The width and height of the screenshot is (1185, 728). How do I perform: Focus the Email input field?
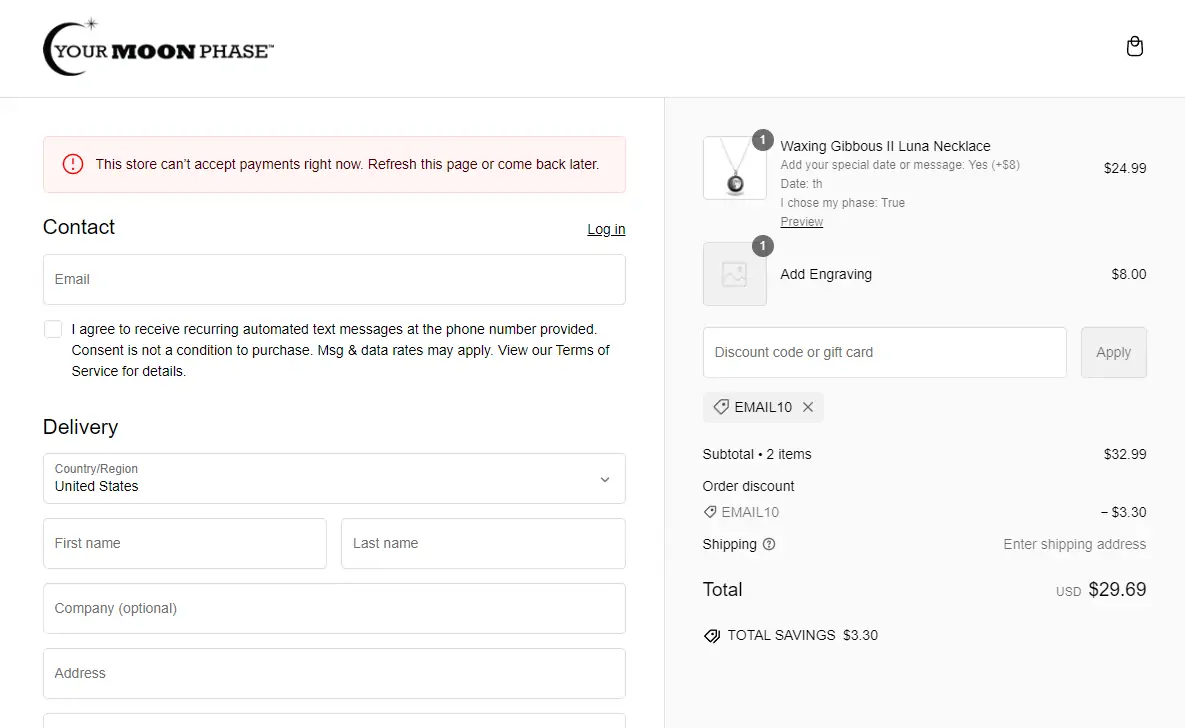(334, 279)
